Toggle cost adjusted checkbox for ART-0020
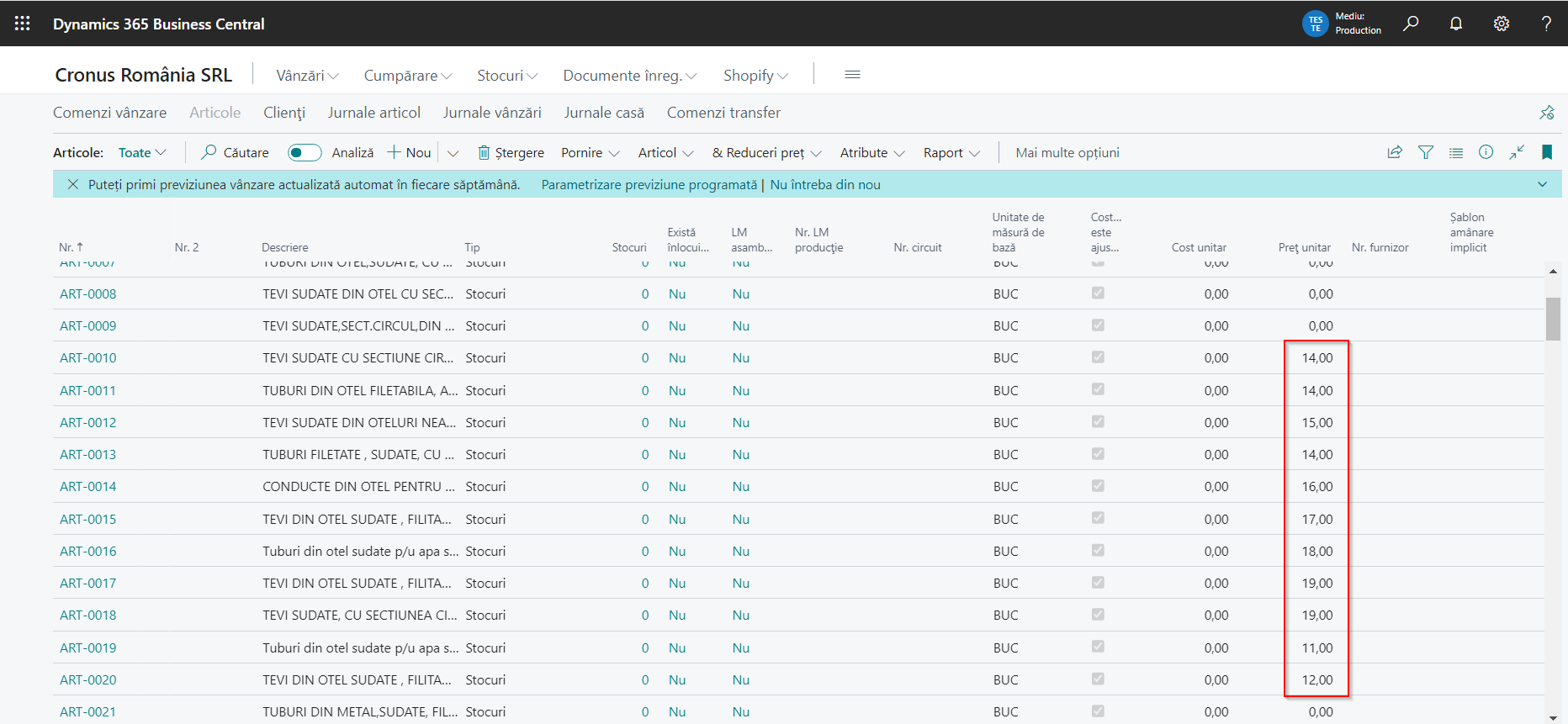1568x724 pixels. 1098,679
